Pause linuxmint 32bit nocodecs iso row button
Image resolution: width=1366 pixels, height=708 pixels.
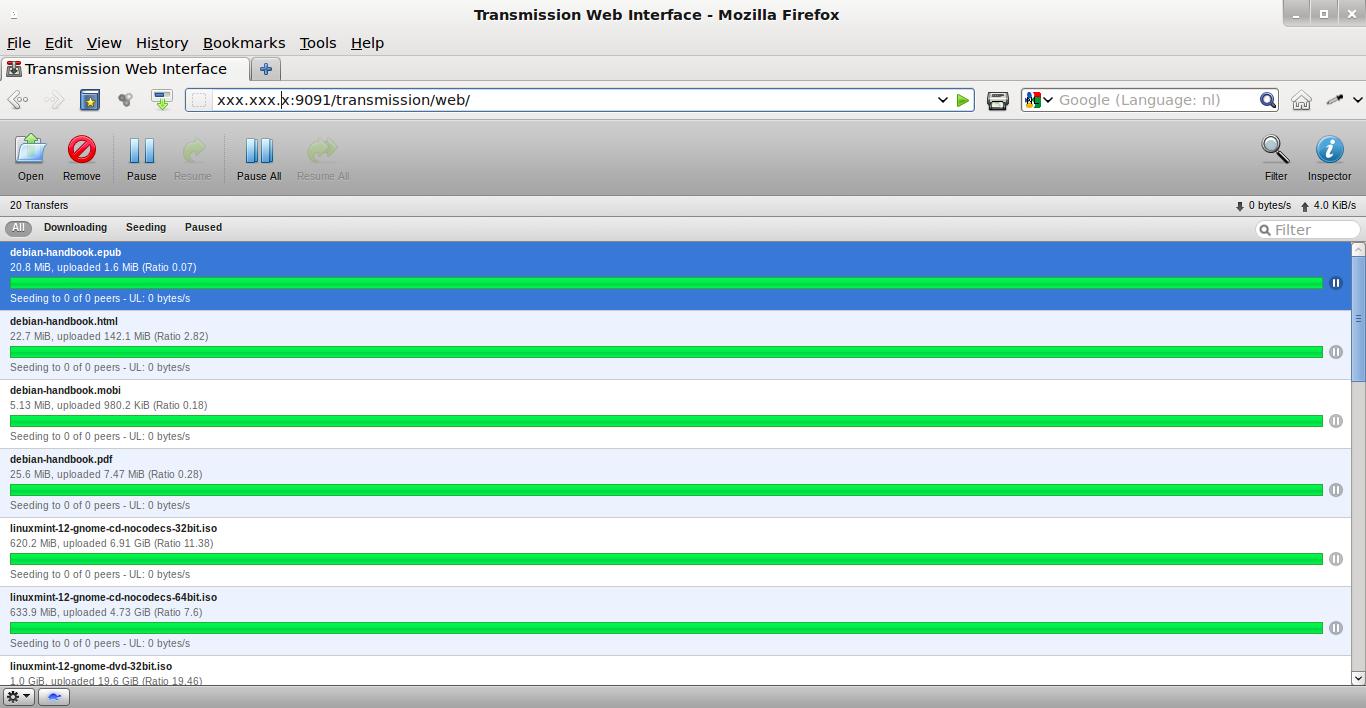coord(1335,559)
